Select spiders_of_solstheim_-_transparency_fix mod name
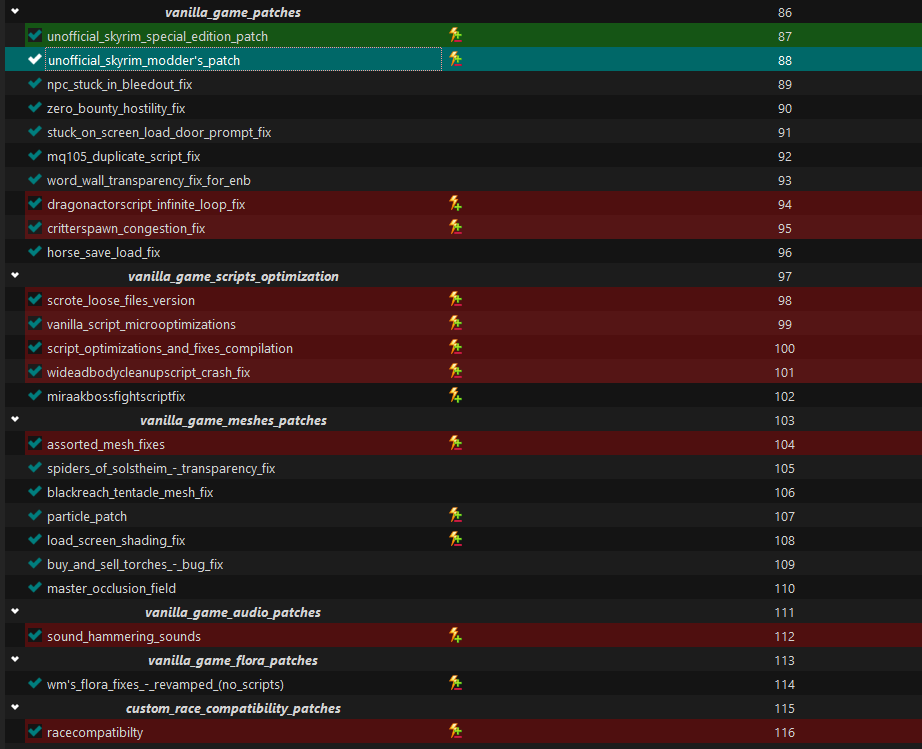 click(x=161, y=469)
